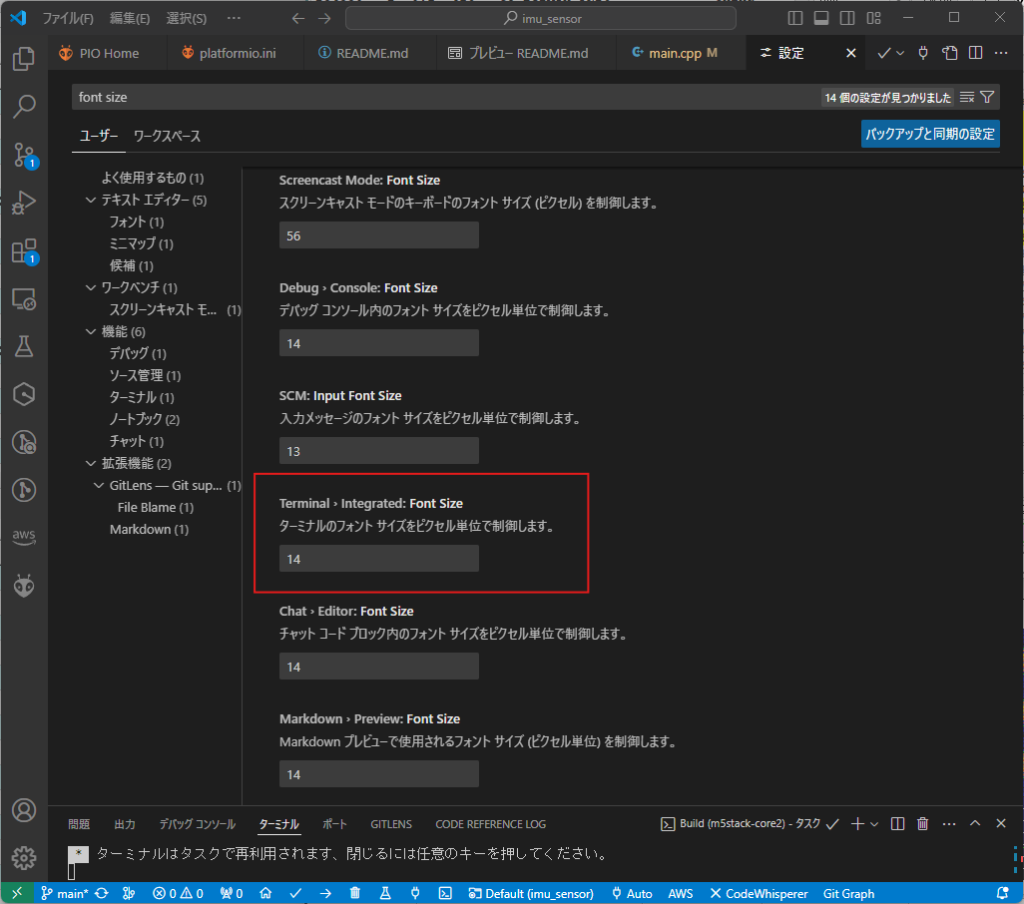Click the main branch in status bar

64,893
